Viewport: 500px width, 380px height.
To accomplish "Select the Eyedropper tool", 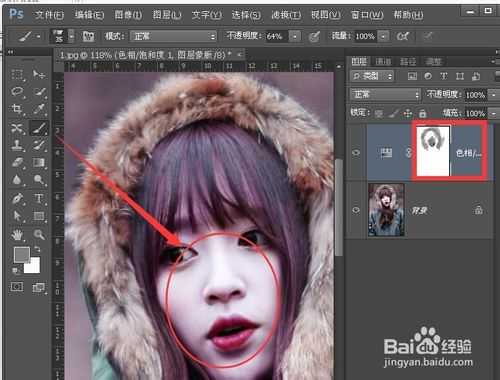I will pyautogui.click(x=39, y=109).
